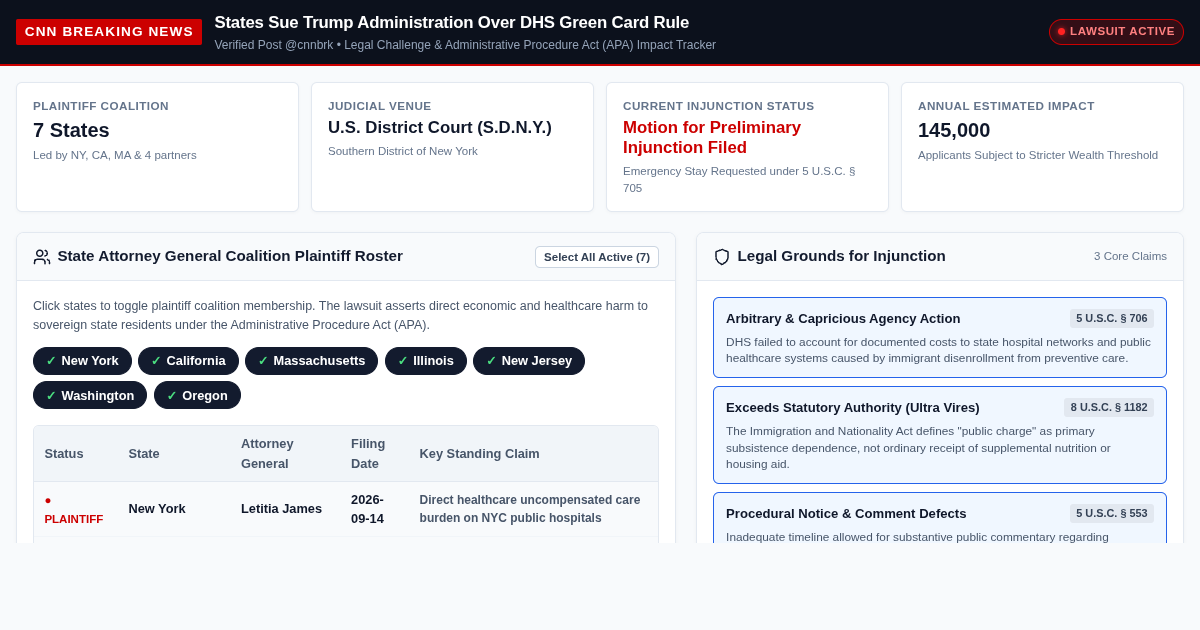Screen dimensions: 1200x630
Task: Click Applicants Subject to Stricter Wealth Threshold
Action: point(1038,155)
